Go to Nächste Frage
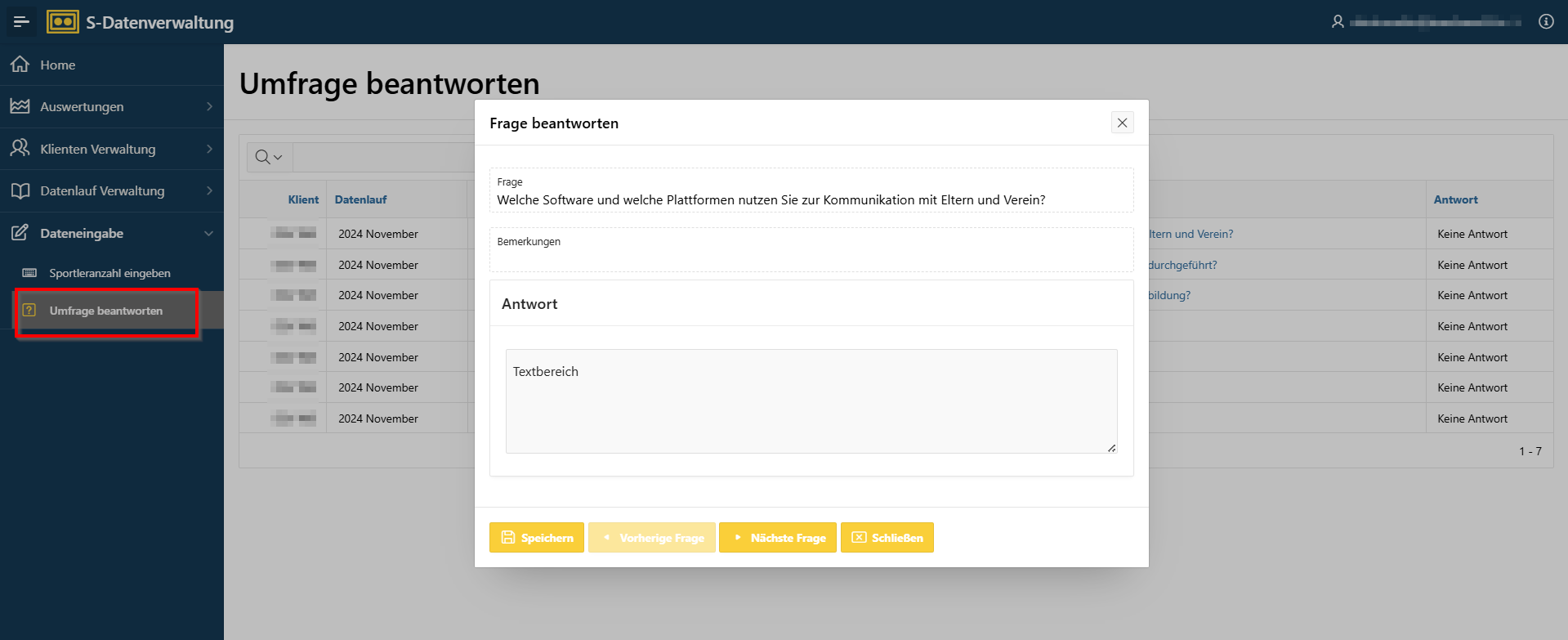 [778, 538]
